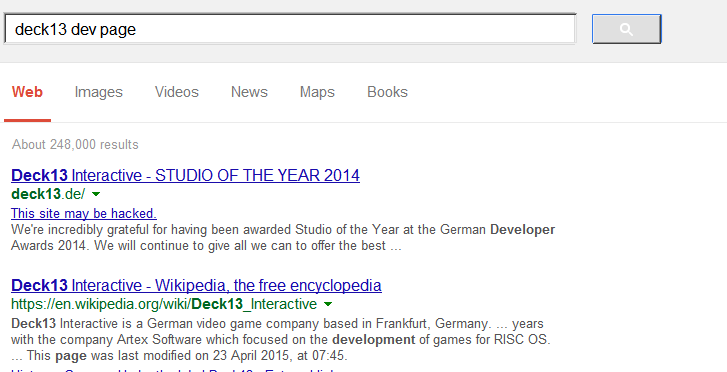Click the 'About 248,000 results' text
727x372 pixels.
click(x=75, y=144)
